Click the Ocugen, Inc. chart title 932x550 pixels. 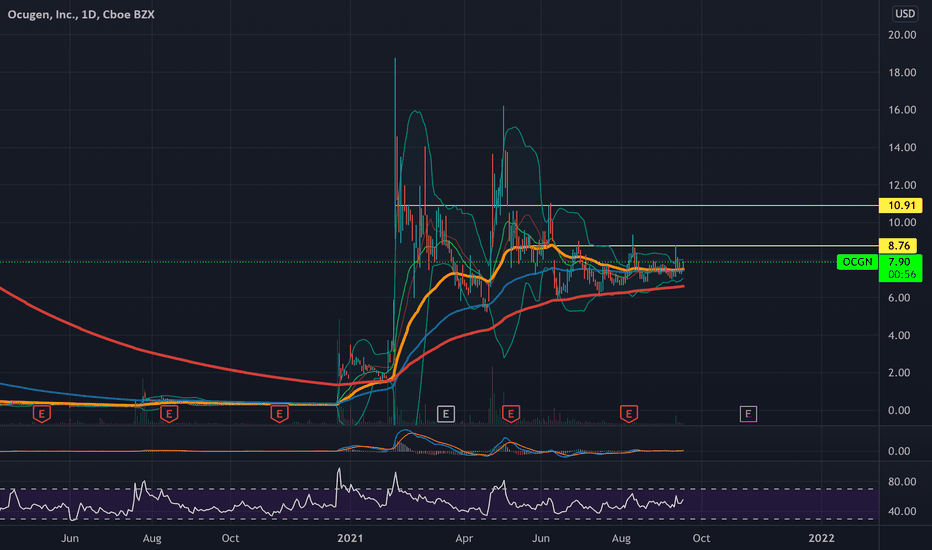81,14
